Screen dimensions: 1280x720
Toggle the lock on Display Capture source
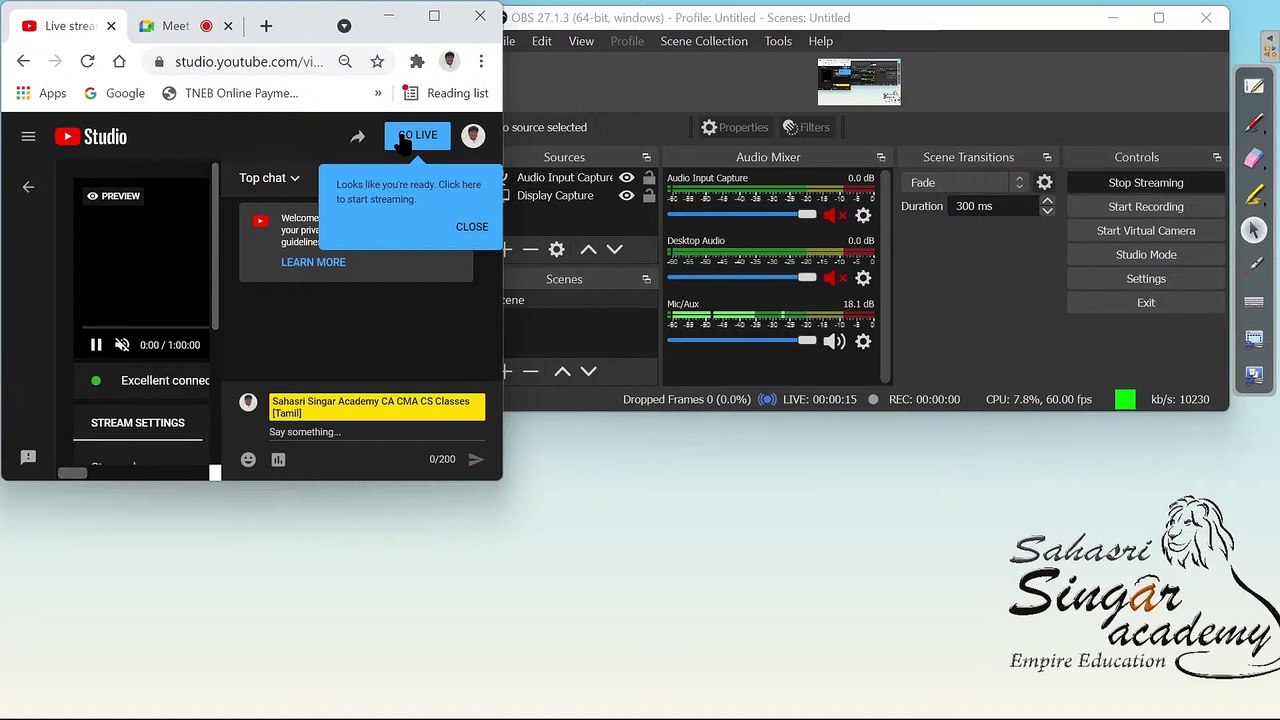(649, 196)
